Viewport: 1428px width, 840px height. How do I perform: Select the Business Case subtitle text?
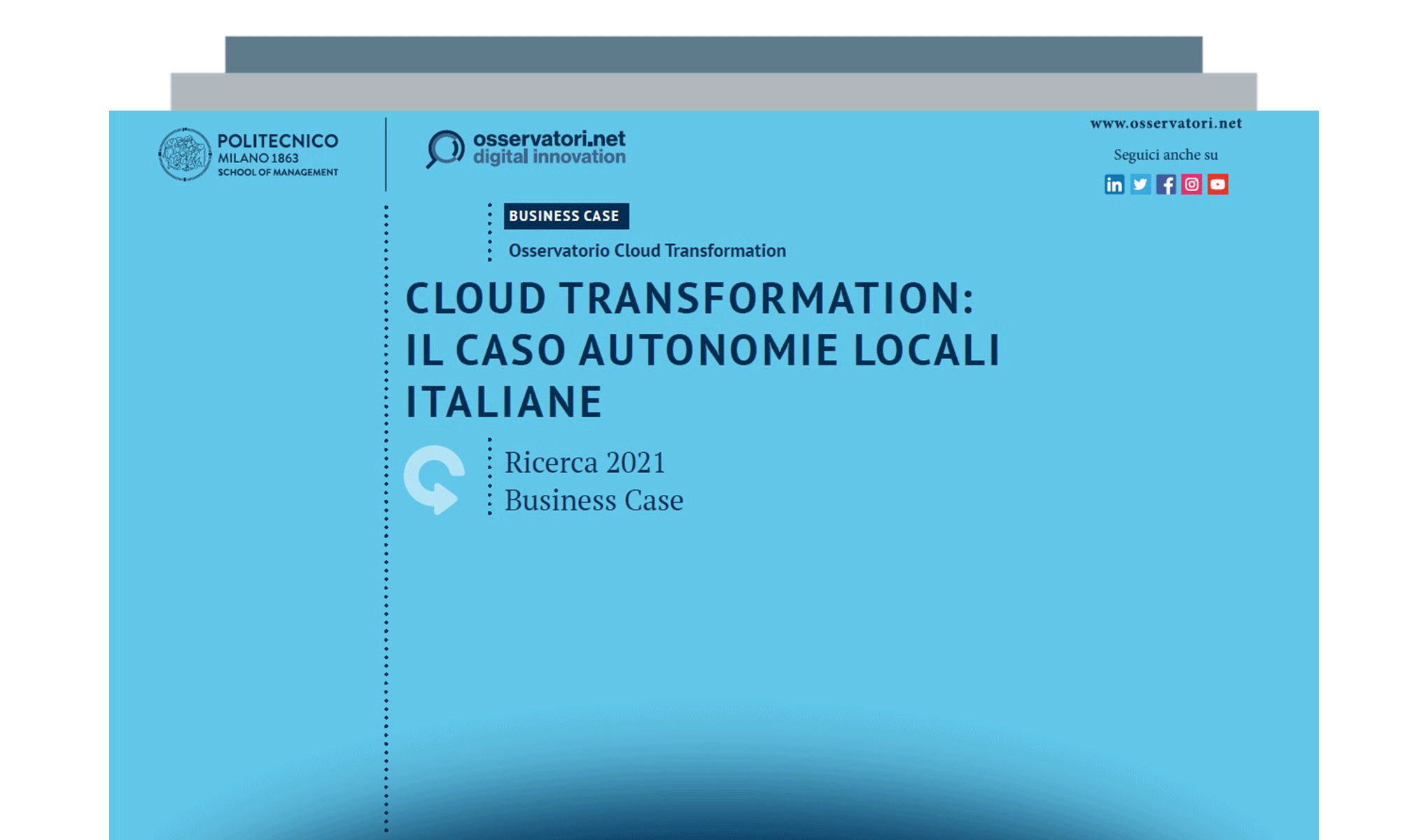(x=594, y=500)
